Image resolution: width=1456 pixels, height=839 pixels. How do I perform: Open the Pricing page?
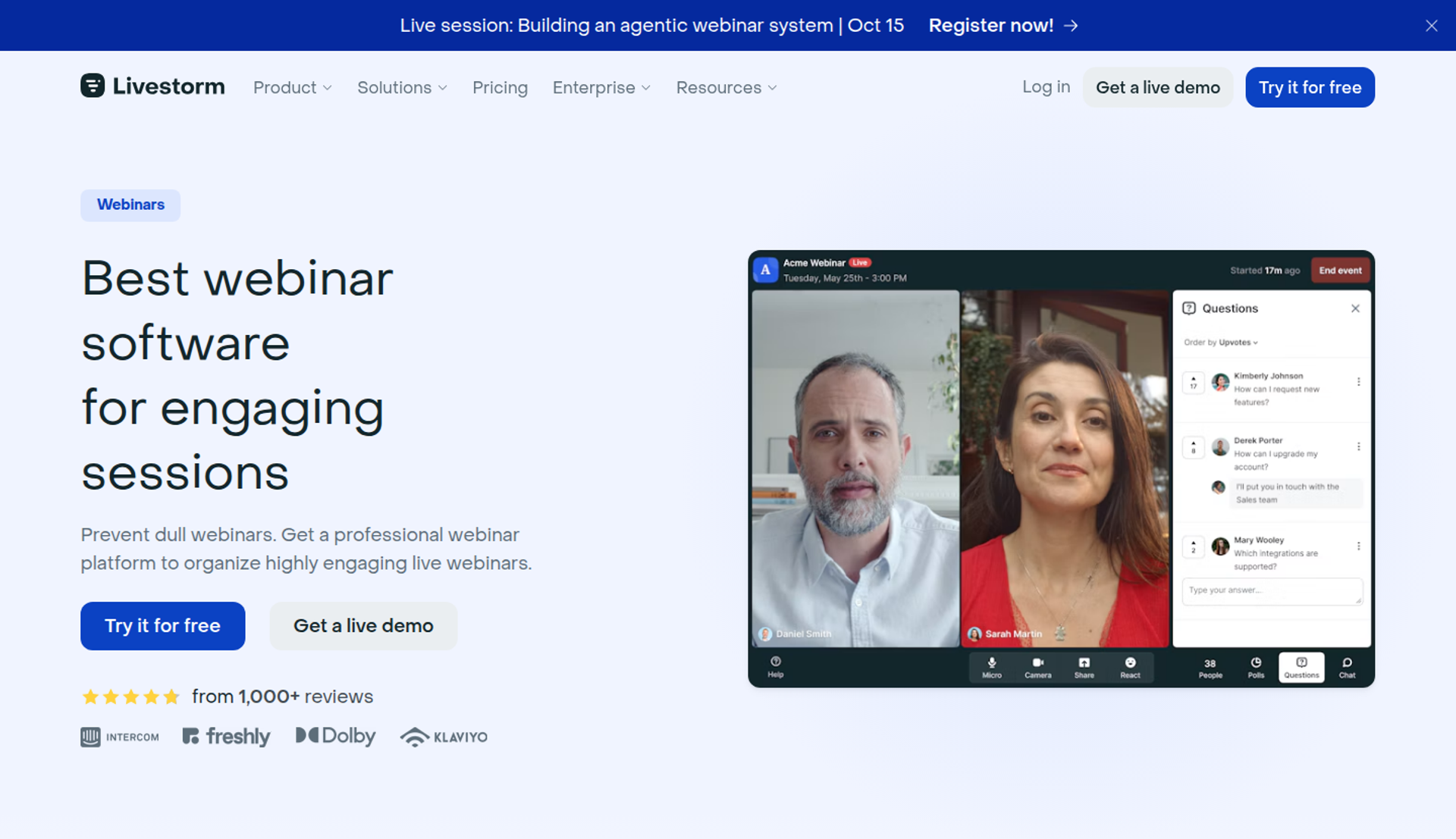[x=500, y=88]
